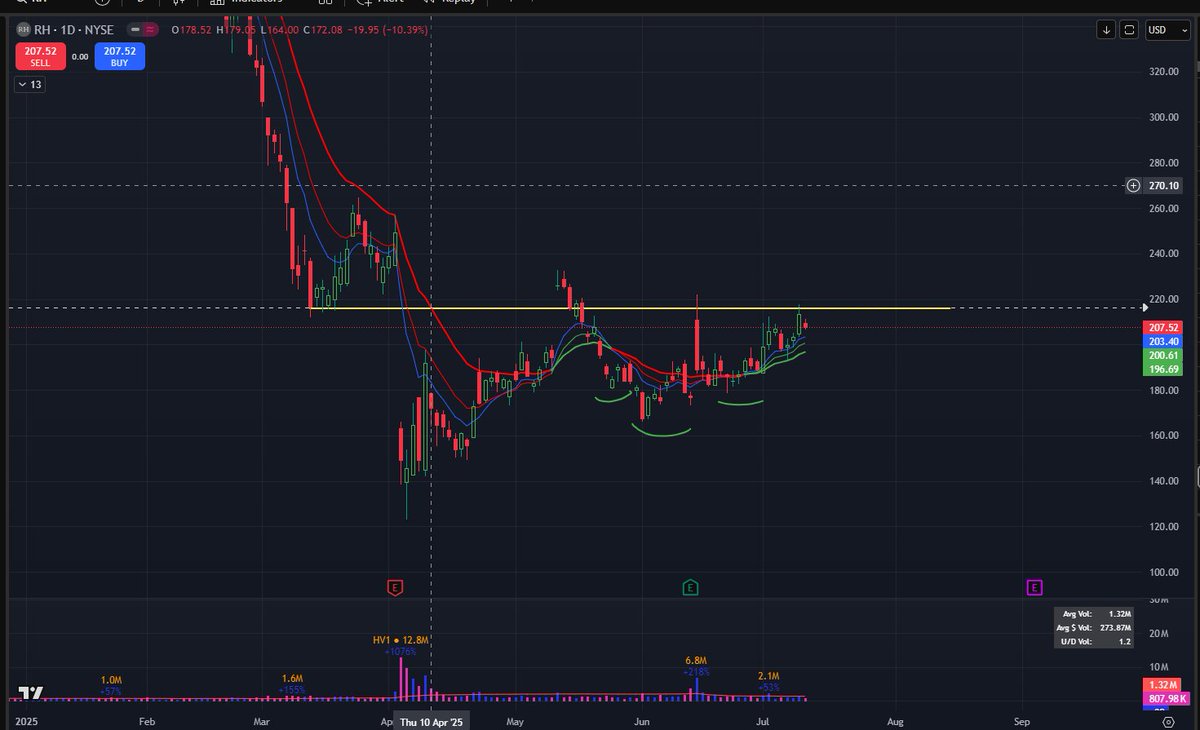Click the 100.00 price axis label
Viewport: 1200px width, 730px height.
[x=1164, y=572]
